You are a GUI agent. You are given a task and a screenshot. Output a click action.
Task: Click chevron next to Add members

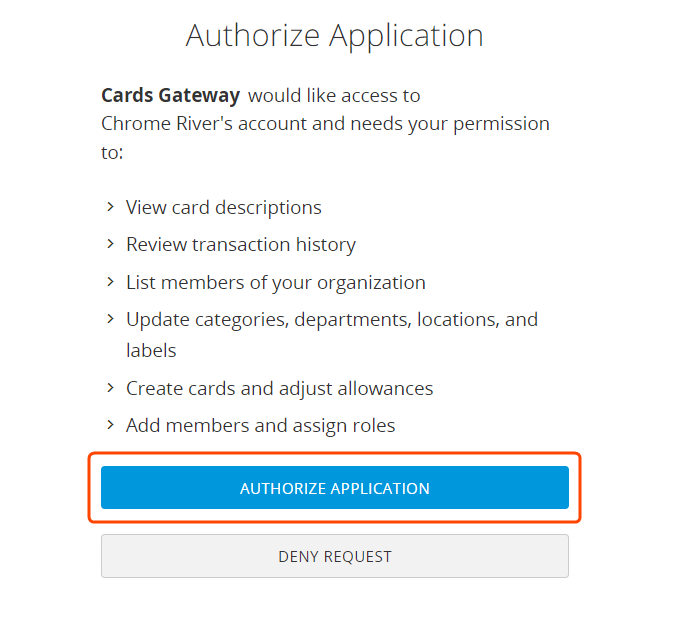[x=110, y=425]
